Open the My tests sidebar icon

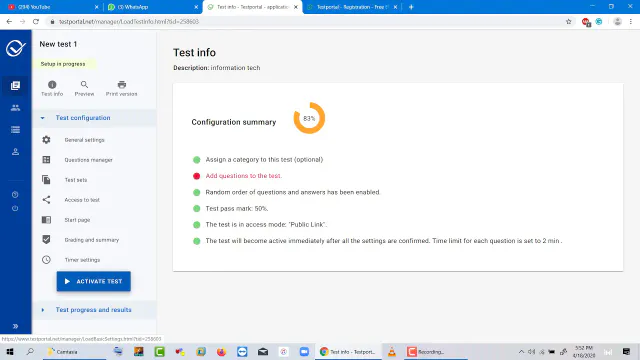16,85
